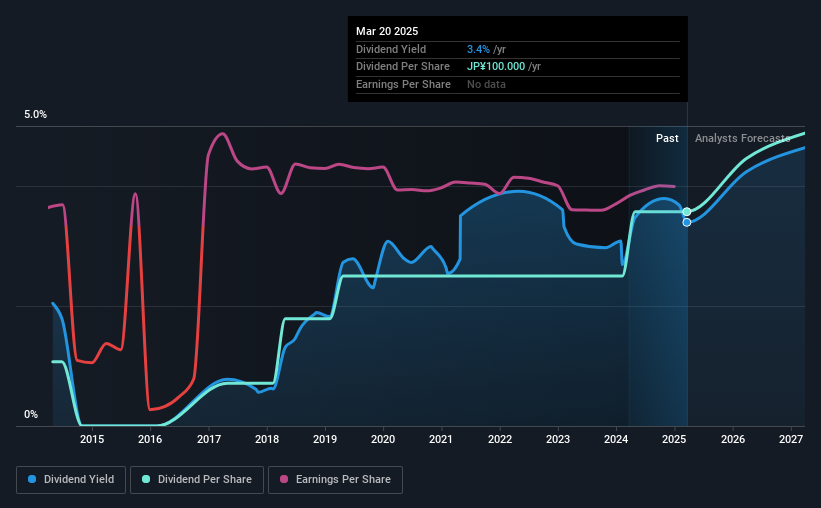Viewport: 821px width, 508px height.
Task: Select the teal Dividend Per Share data point marker
Action: coord(687,212)
